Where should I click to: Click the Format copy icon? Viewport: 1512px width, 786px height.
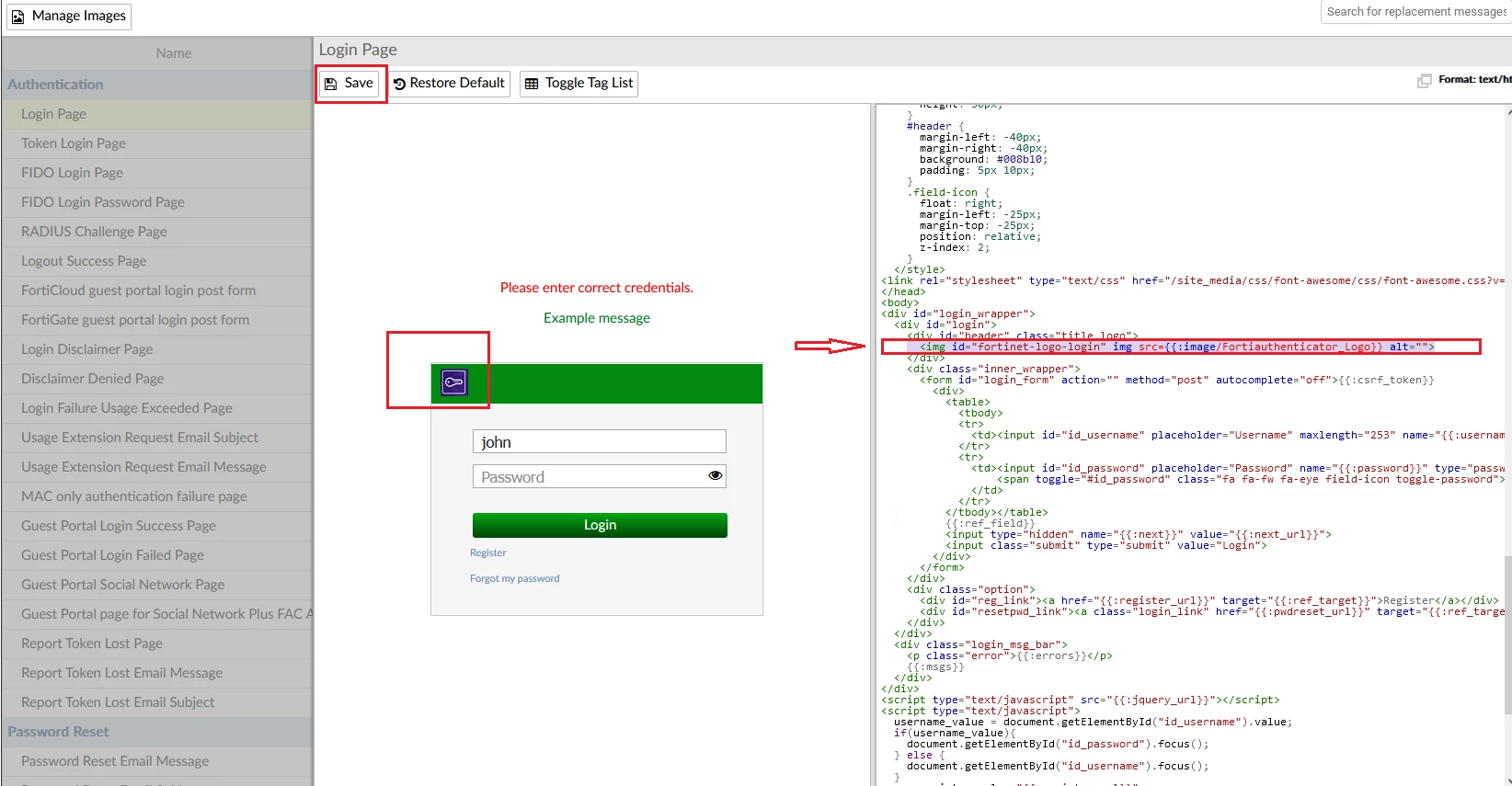pos(1425,81)
